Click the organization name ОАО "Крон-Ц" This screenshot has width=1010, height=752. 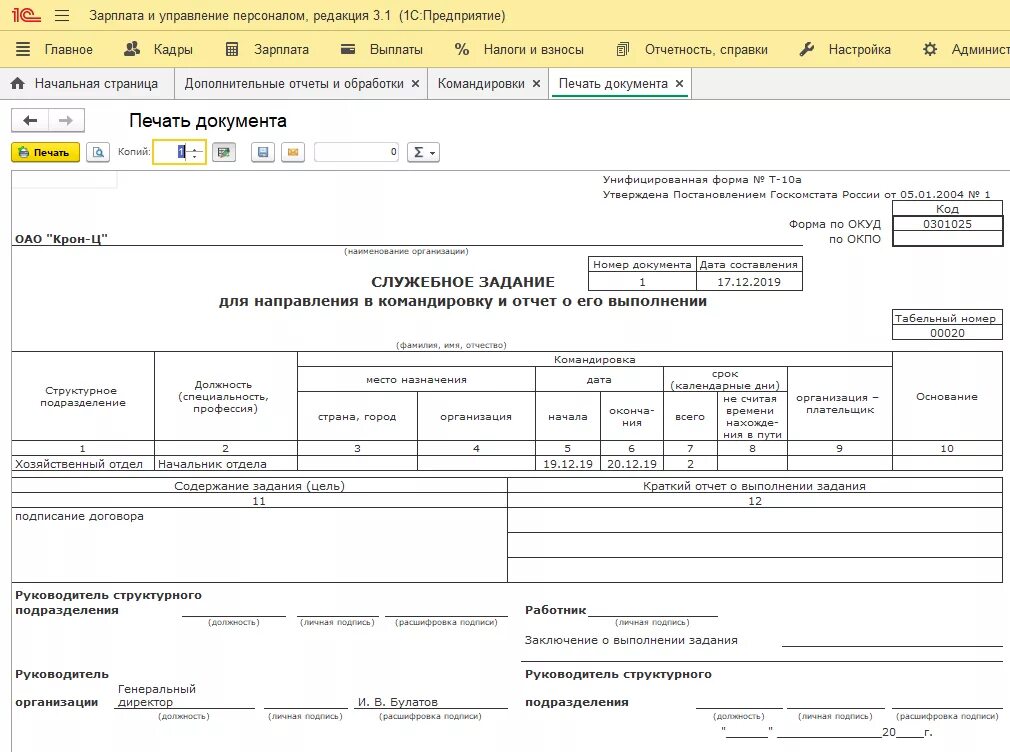61,238
